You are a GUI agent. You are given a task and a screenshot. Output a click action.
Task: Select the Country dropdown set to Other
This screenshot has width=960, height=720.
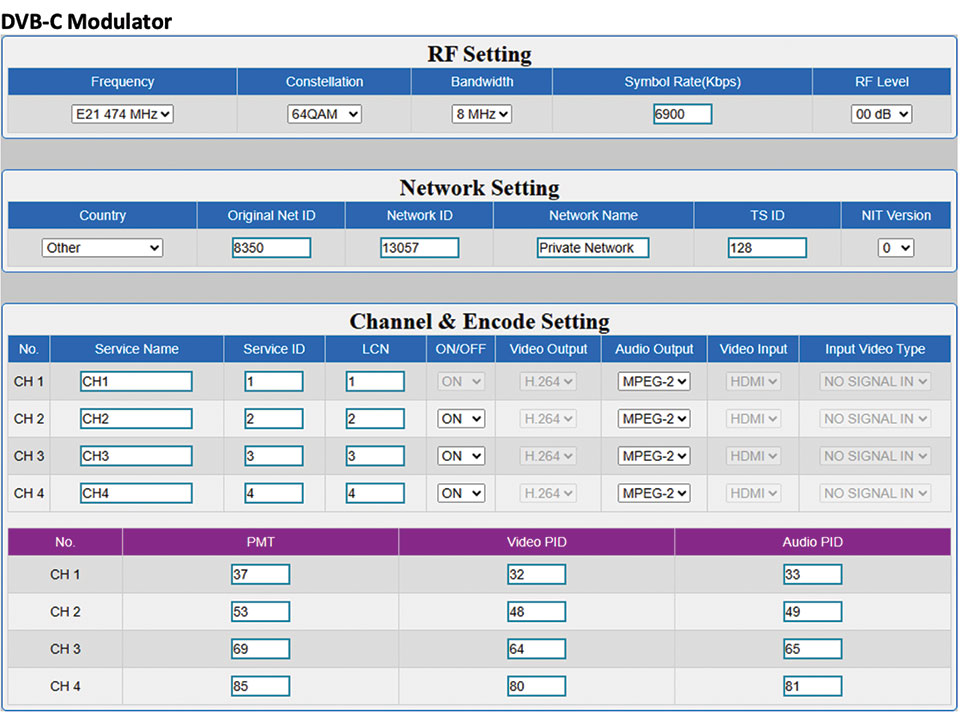coord(102,247)
